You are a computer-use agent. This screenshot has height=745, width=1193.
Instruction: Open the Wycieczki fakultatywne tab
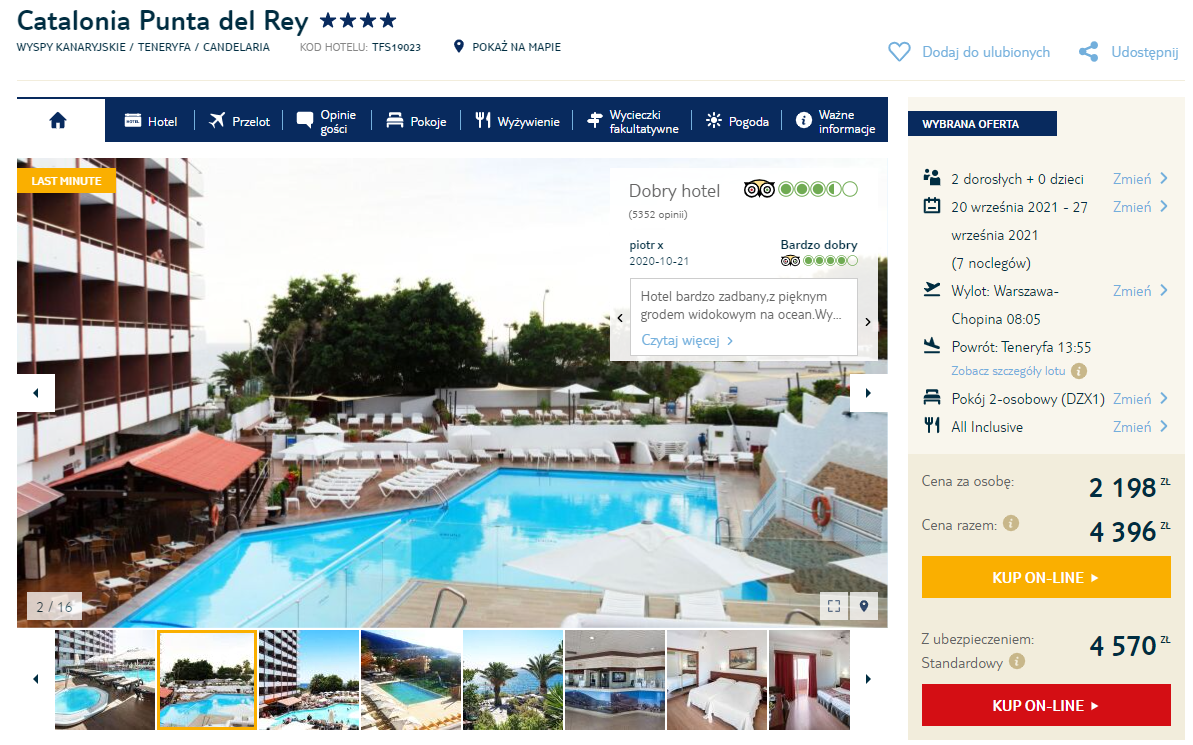(x=633, y=121)
